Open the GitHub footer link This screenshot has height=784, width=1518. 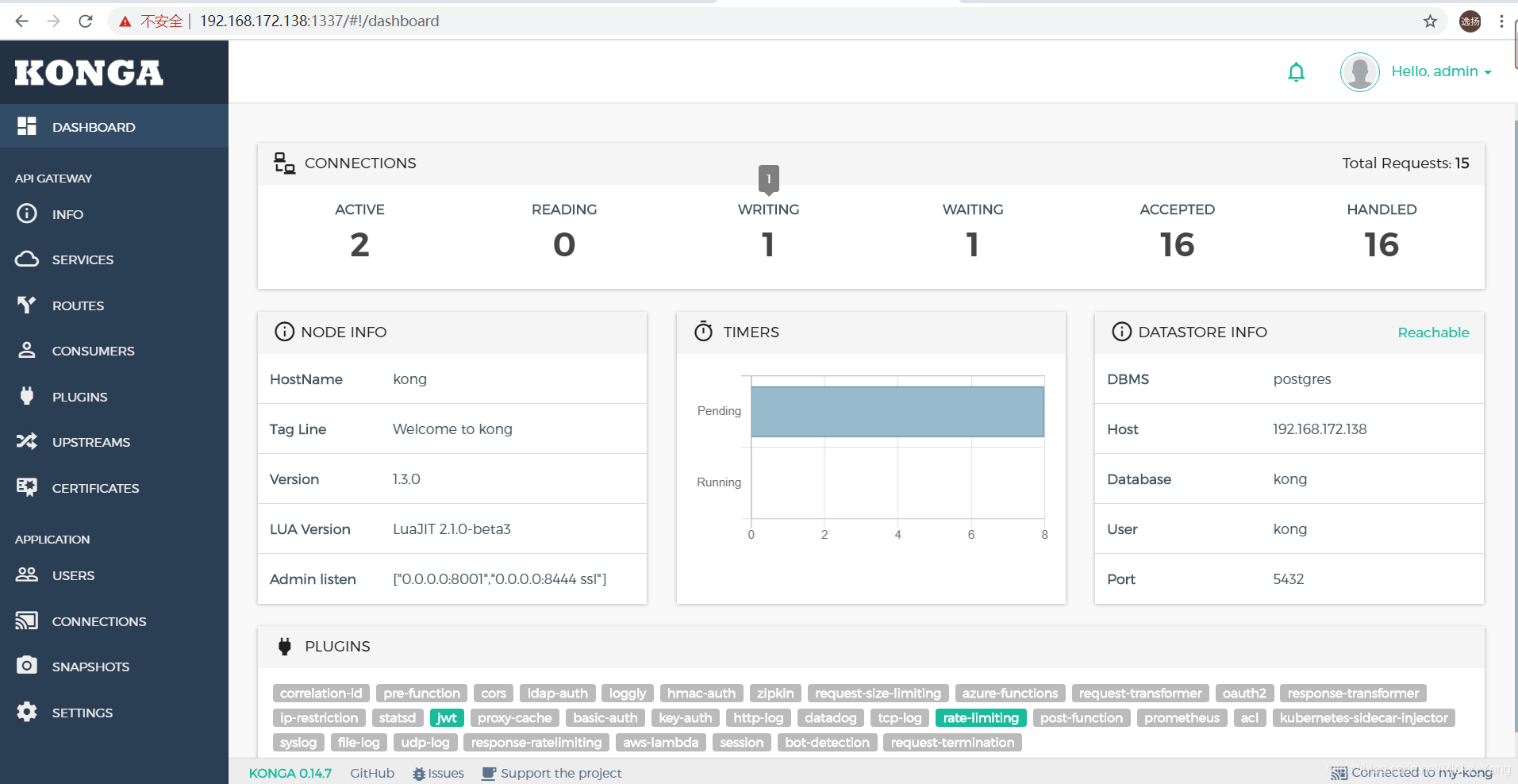click(372, 773)
